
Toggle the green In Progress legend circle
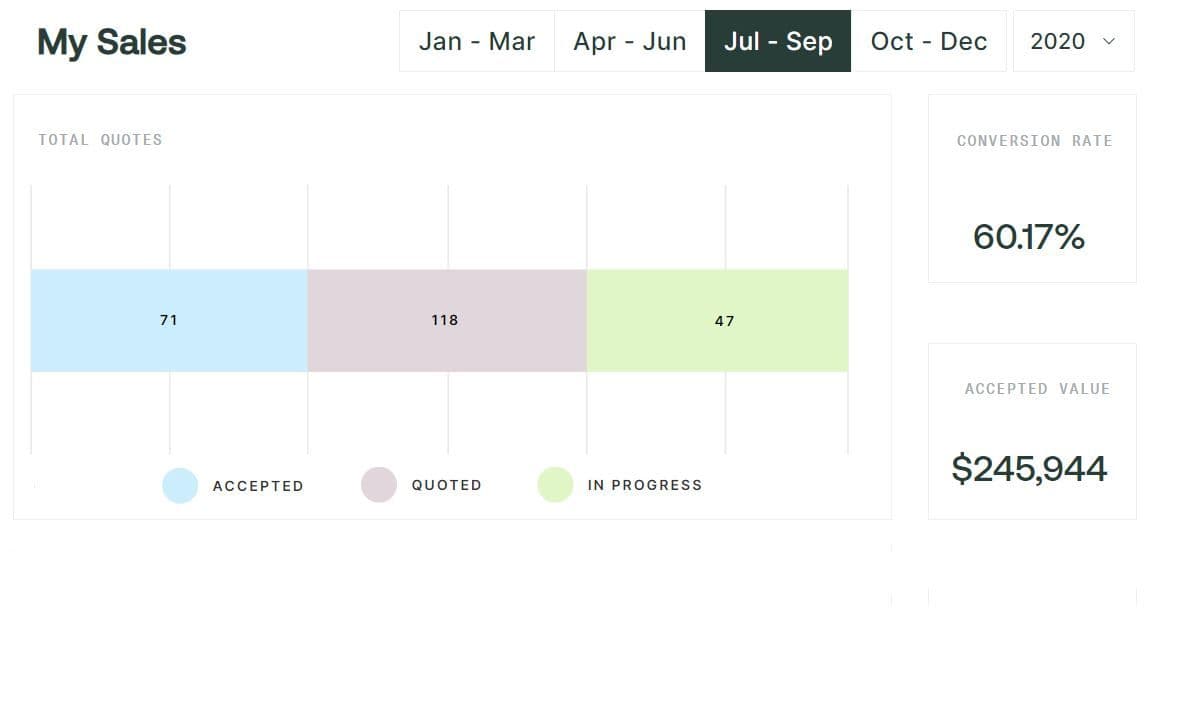click(x=555, y=485)
